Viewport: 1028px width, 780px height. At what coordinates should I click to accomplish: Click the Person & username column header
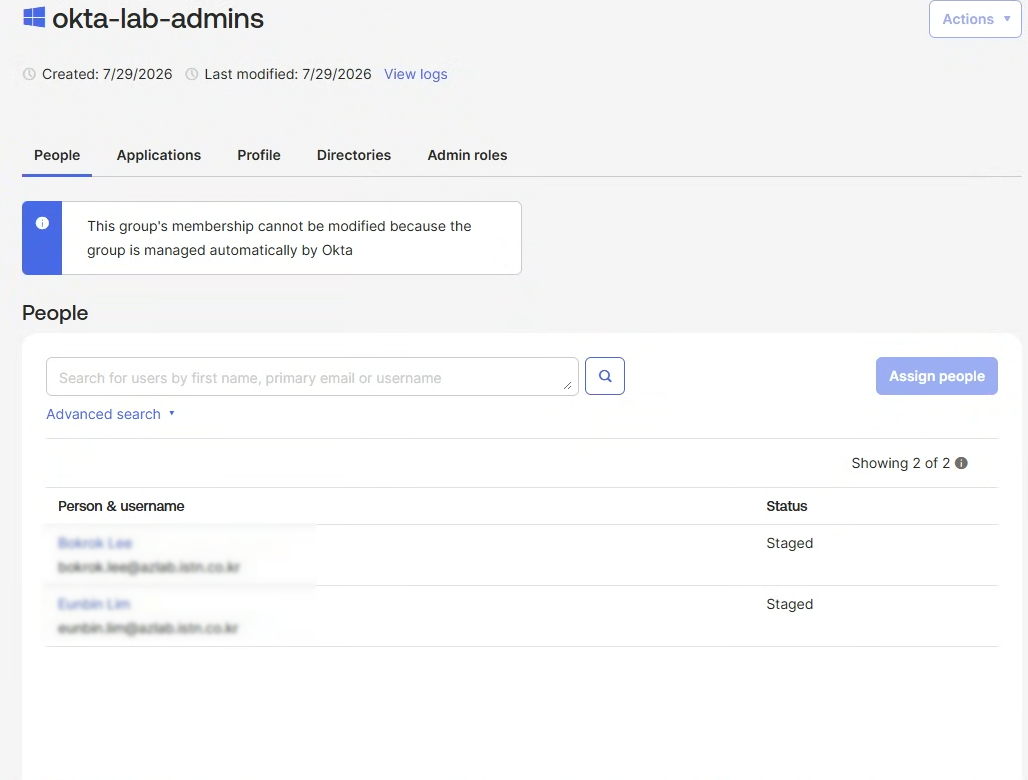pyautogui.click(x=121, y=506)
